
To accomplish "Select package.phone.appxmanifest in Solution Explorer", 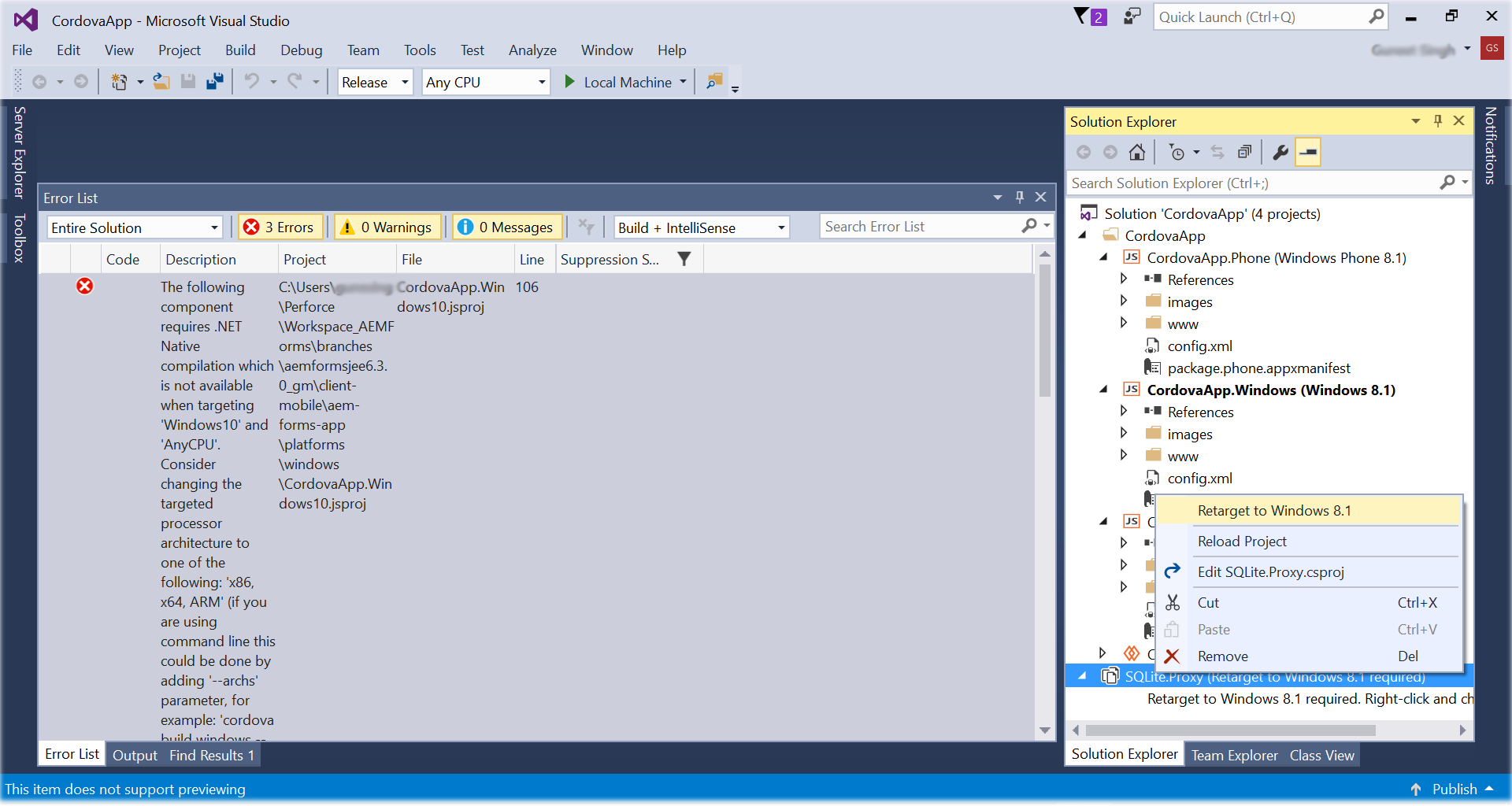I will pos(1258,368).
